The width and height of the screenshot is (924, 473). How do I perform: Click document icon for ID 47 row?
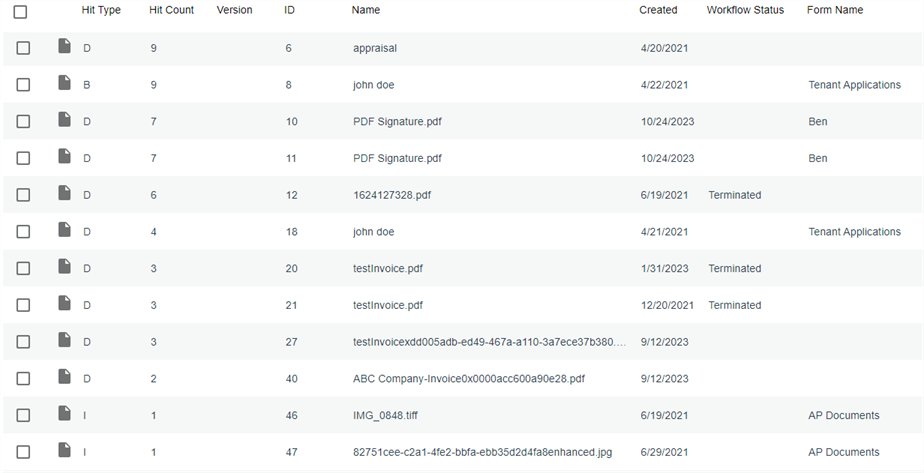(x=64, y=450)
